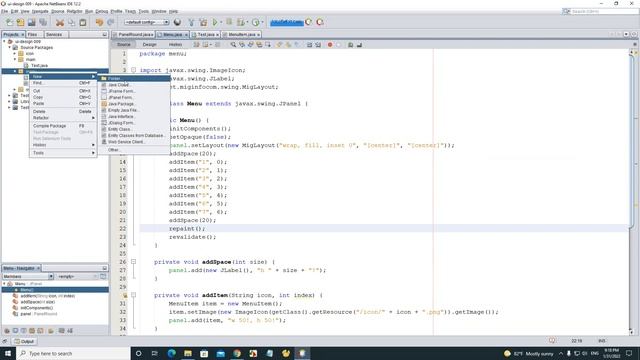Click Compile Package in context menu
This screenshot has height=360, width=640.
63,126
